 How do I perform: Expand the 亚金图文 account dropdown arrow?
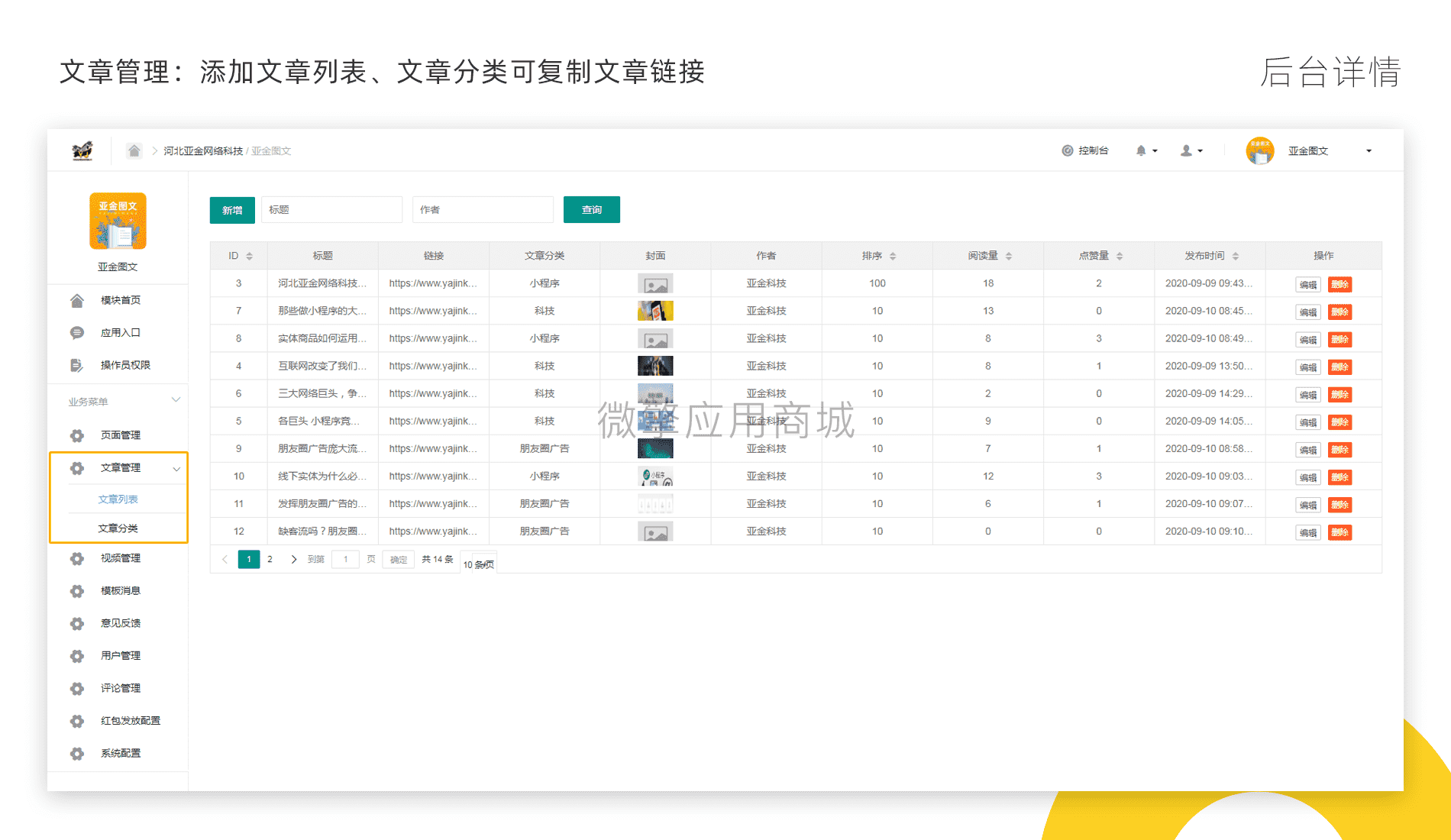[1369, 151]
